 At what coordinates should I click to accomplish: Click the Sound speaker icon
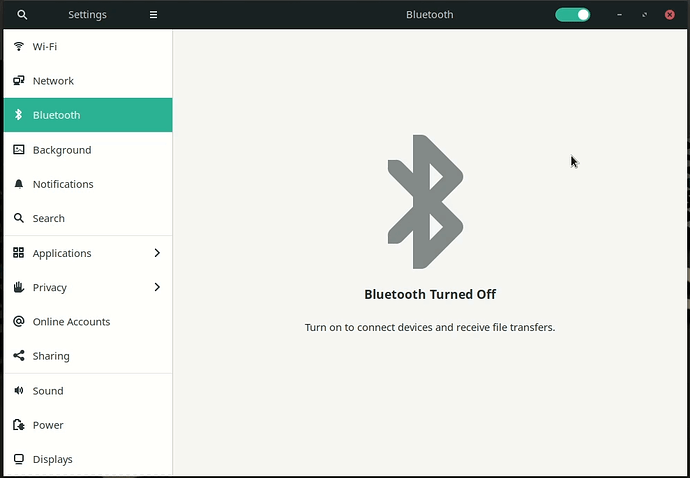[18, 390]
